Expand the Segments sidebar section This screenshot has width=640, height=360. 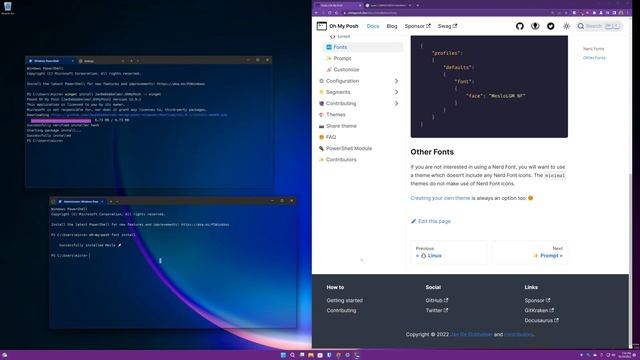359,92
